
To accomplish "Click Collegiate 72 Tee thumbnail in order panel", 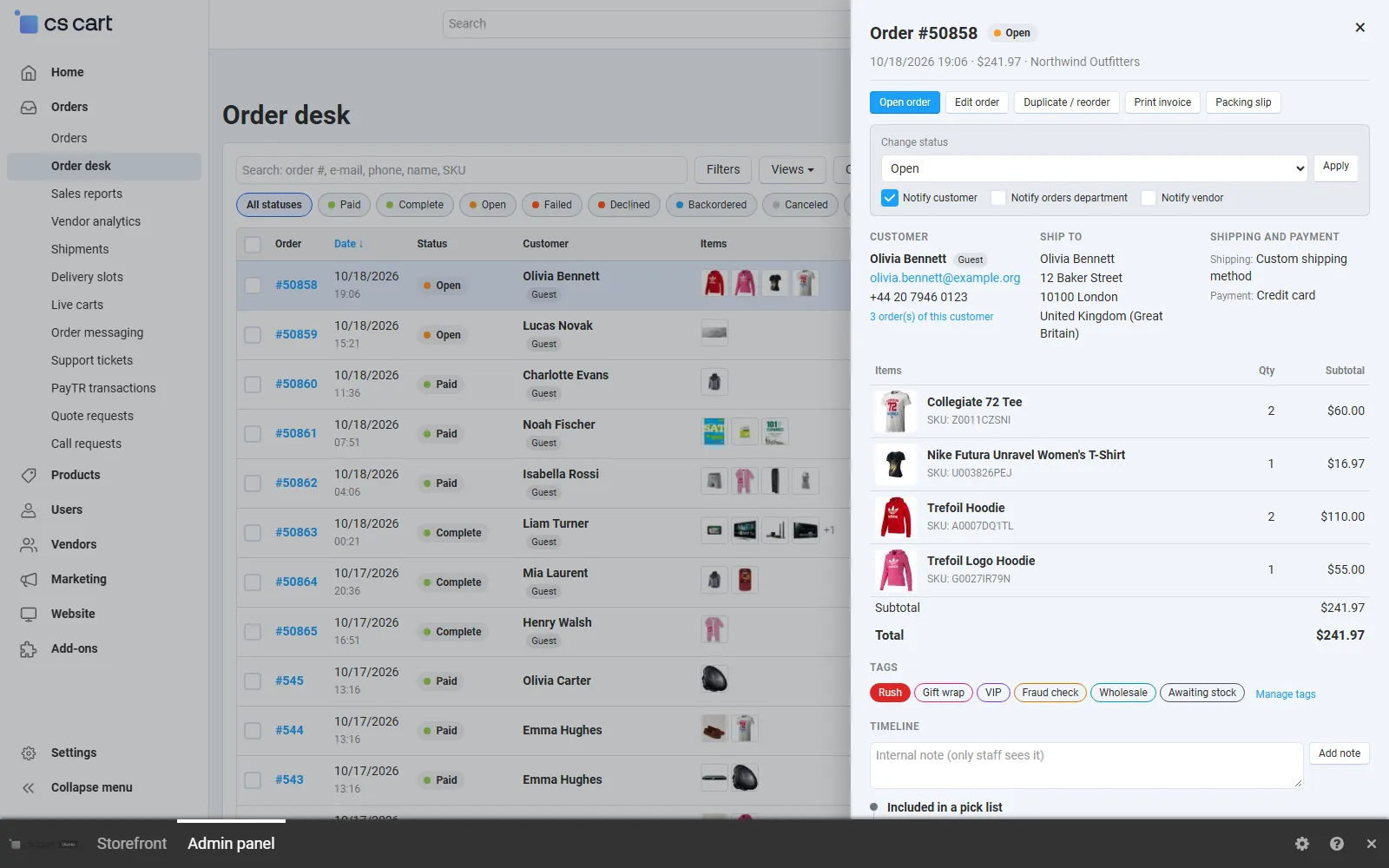I will coord(895,411).
